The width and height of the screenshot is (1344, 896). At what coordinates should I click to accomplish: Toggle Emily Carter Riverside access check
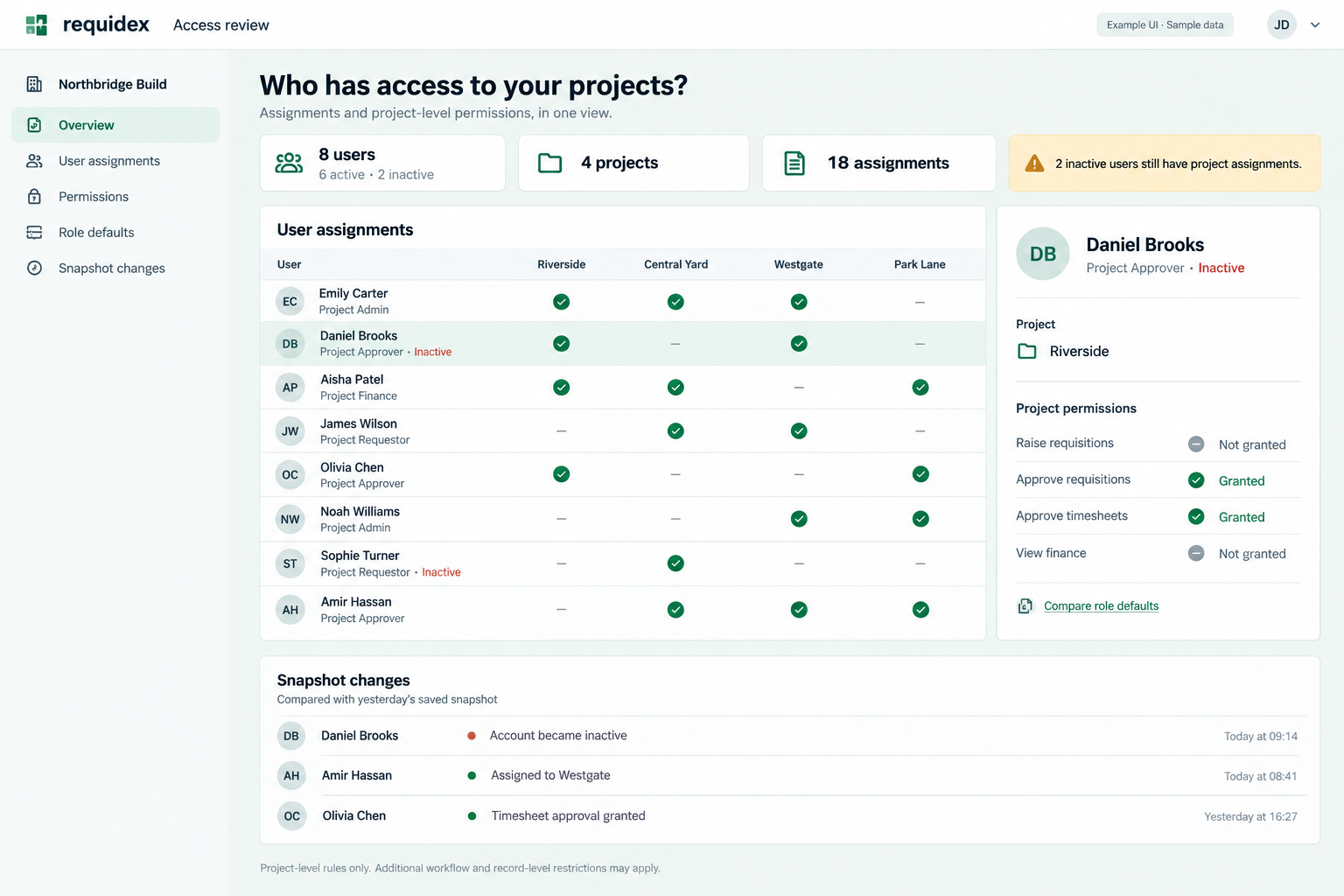coord(562,302)
